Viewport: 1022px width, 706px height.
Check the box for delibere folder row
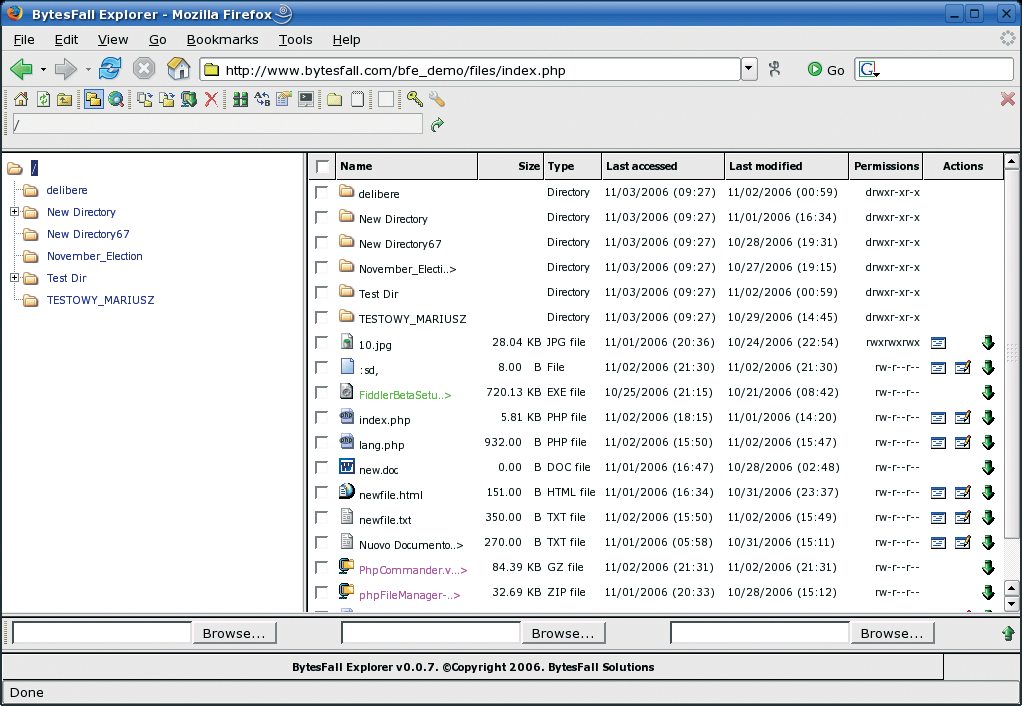point(321,192)
